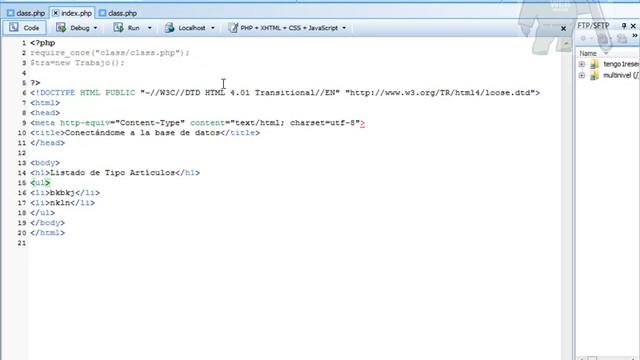This screenshot has height=360, width=640.
Task: Click the first class.php tab file icon
Action: coord(11,13)
